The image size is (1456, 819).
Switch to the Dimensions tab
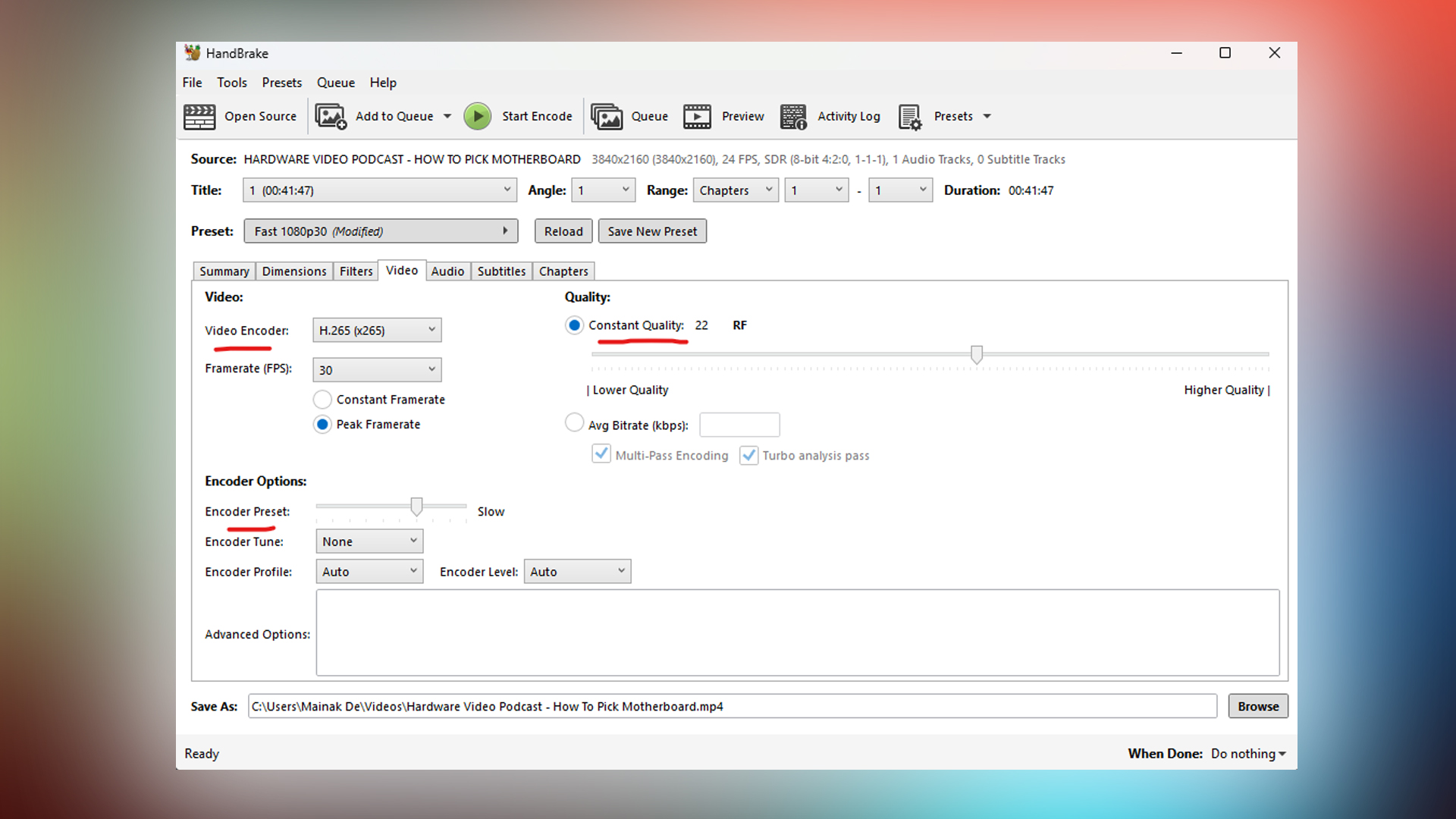[x=294, y=271]
